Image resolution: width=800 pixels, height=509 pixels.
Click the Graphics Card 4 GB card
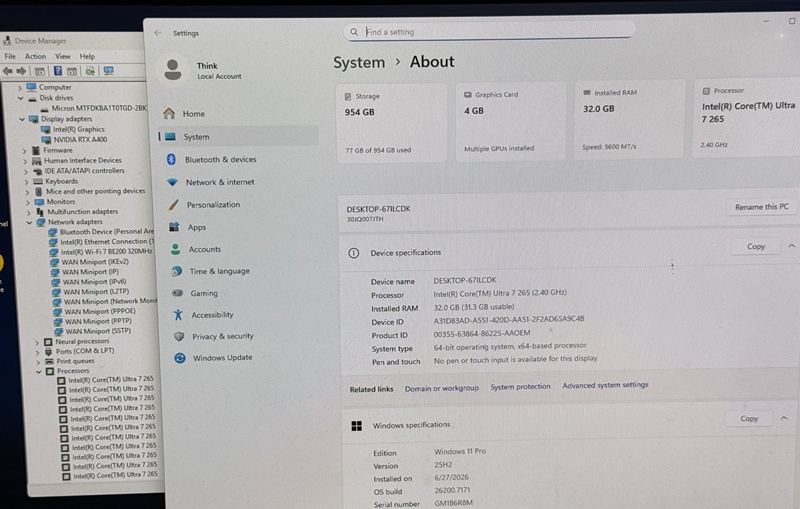(511, 121)
